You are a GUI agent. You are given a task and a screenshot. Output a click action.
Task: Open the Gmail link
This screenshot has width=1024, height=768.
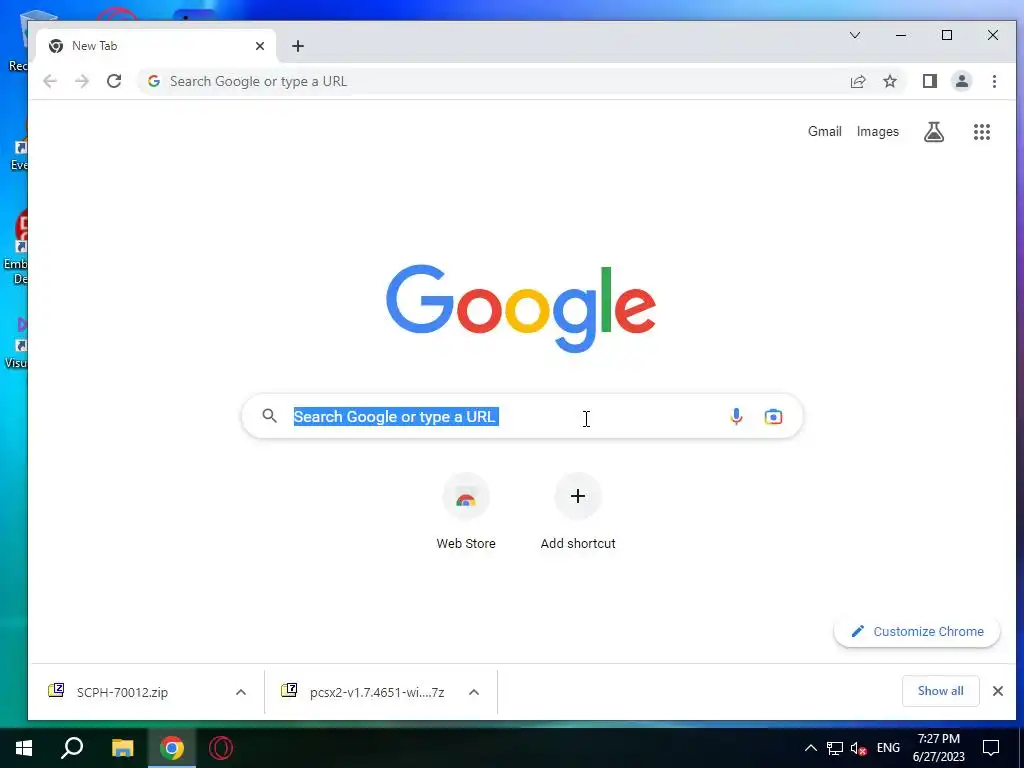pos(825,131)
